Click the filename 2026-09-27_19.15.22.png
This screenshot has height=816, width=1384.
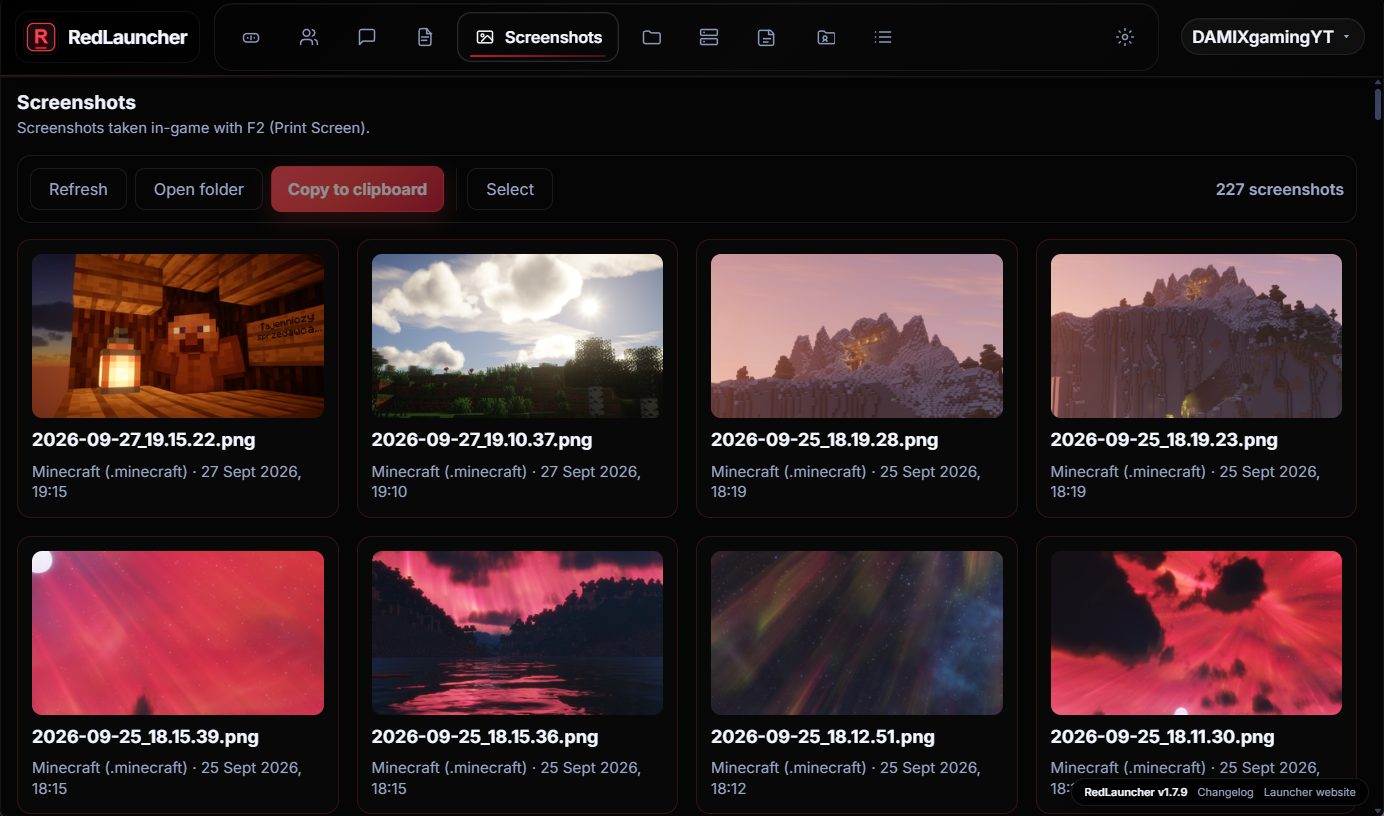(145, 440)
